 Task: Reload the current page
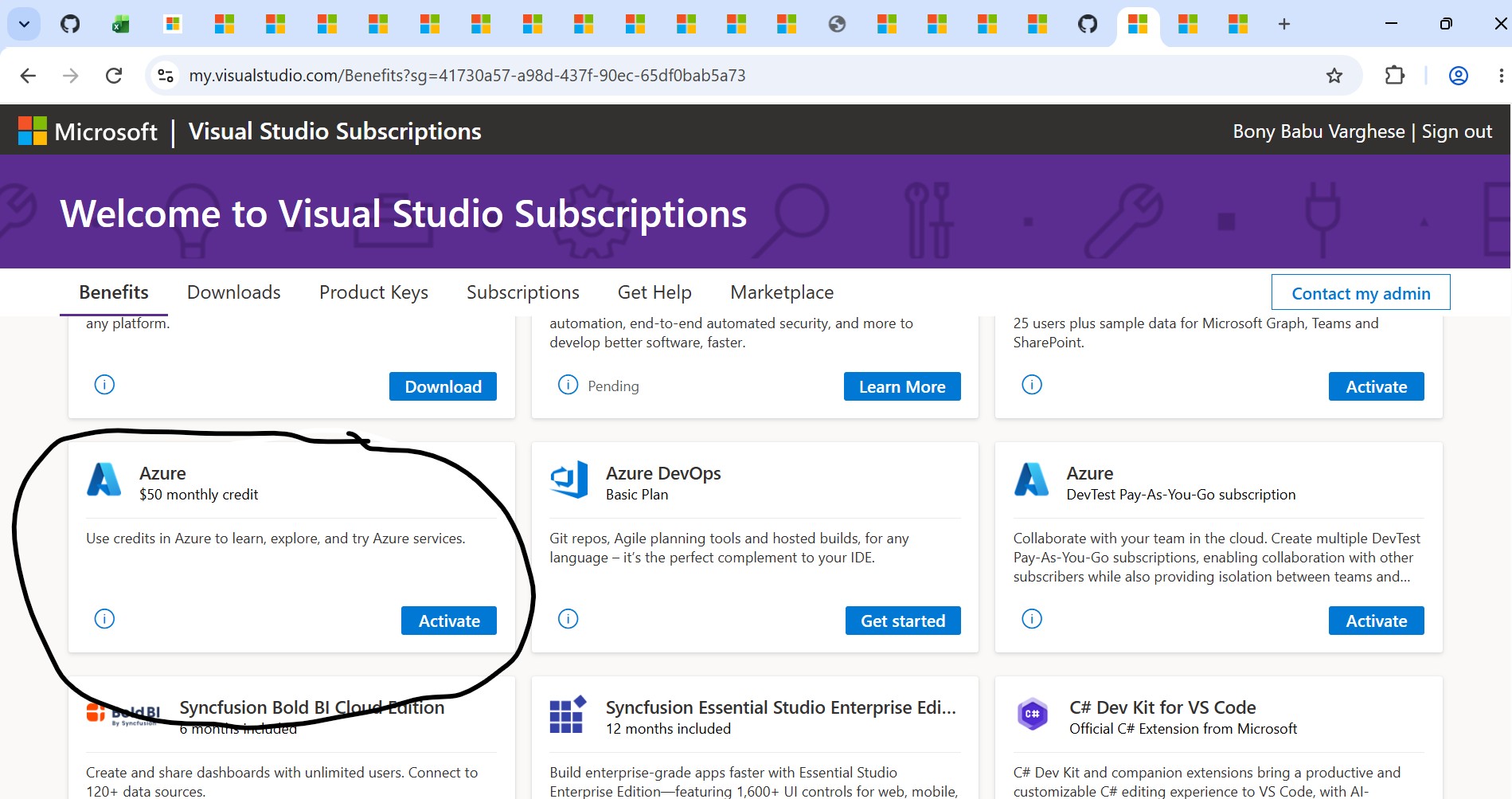114,76
